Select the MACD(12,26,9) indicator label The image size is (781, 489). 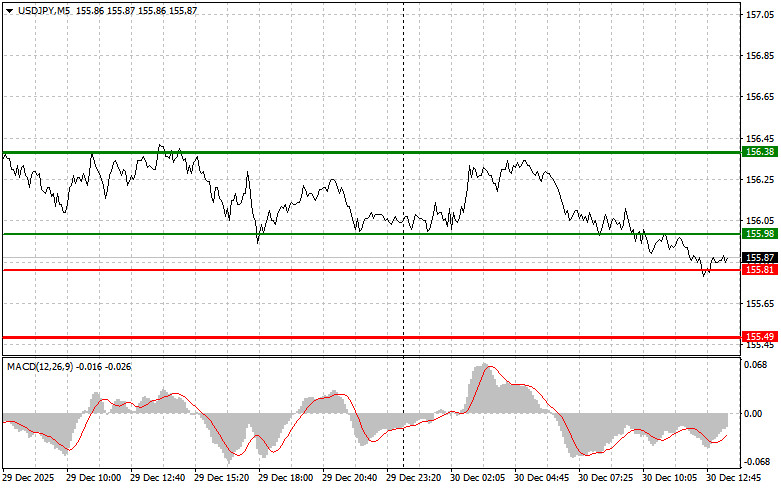coord(40,367)
